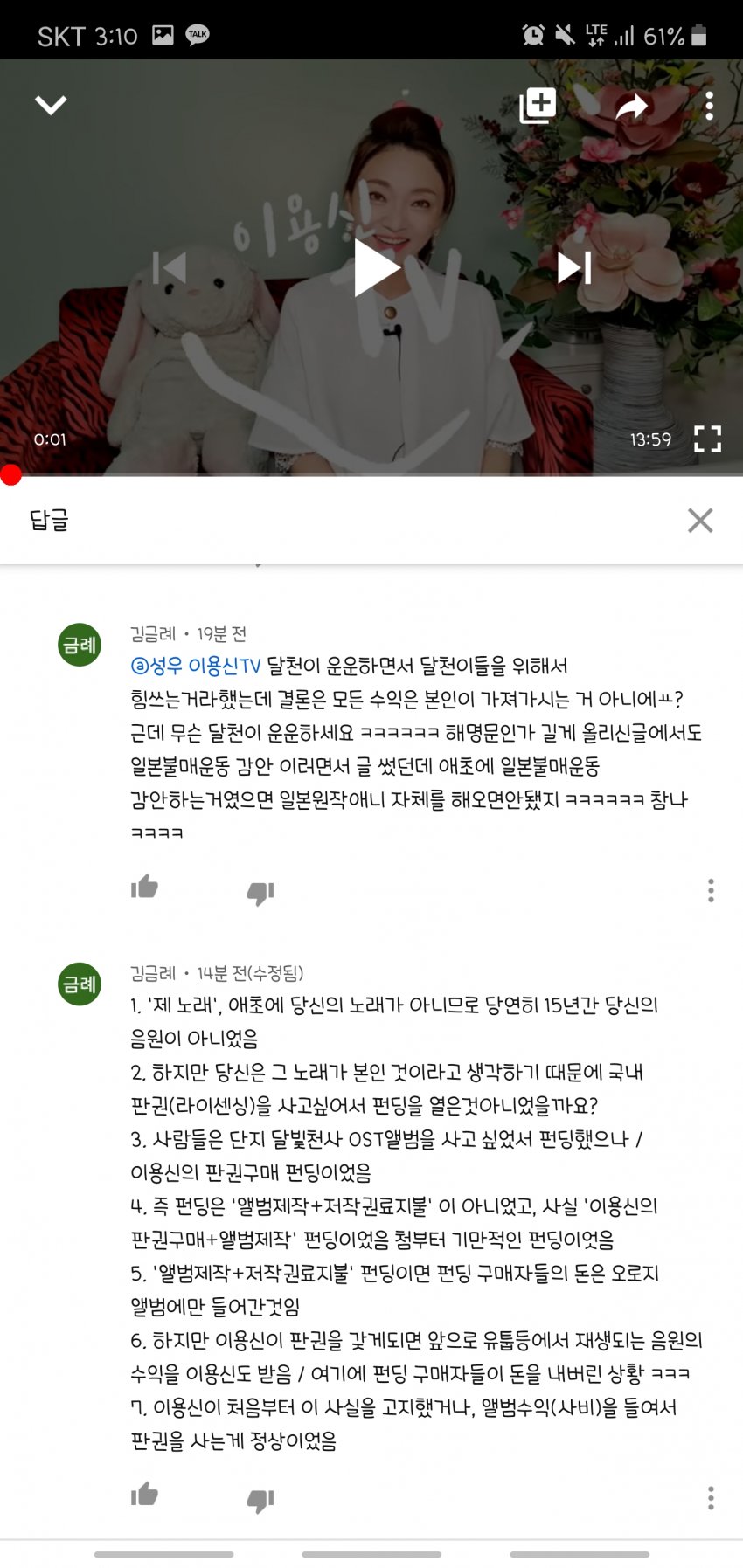743x1568 pixels.
Task: Close the 답글 replies panel
Action: pos(700,520)
